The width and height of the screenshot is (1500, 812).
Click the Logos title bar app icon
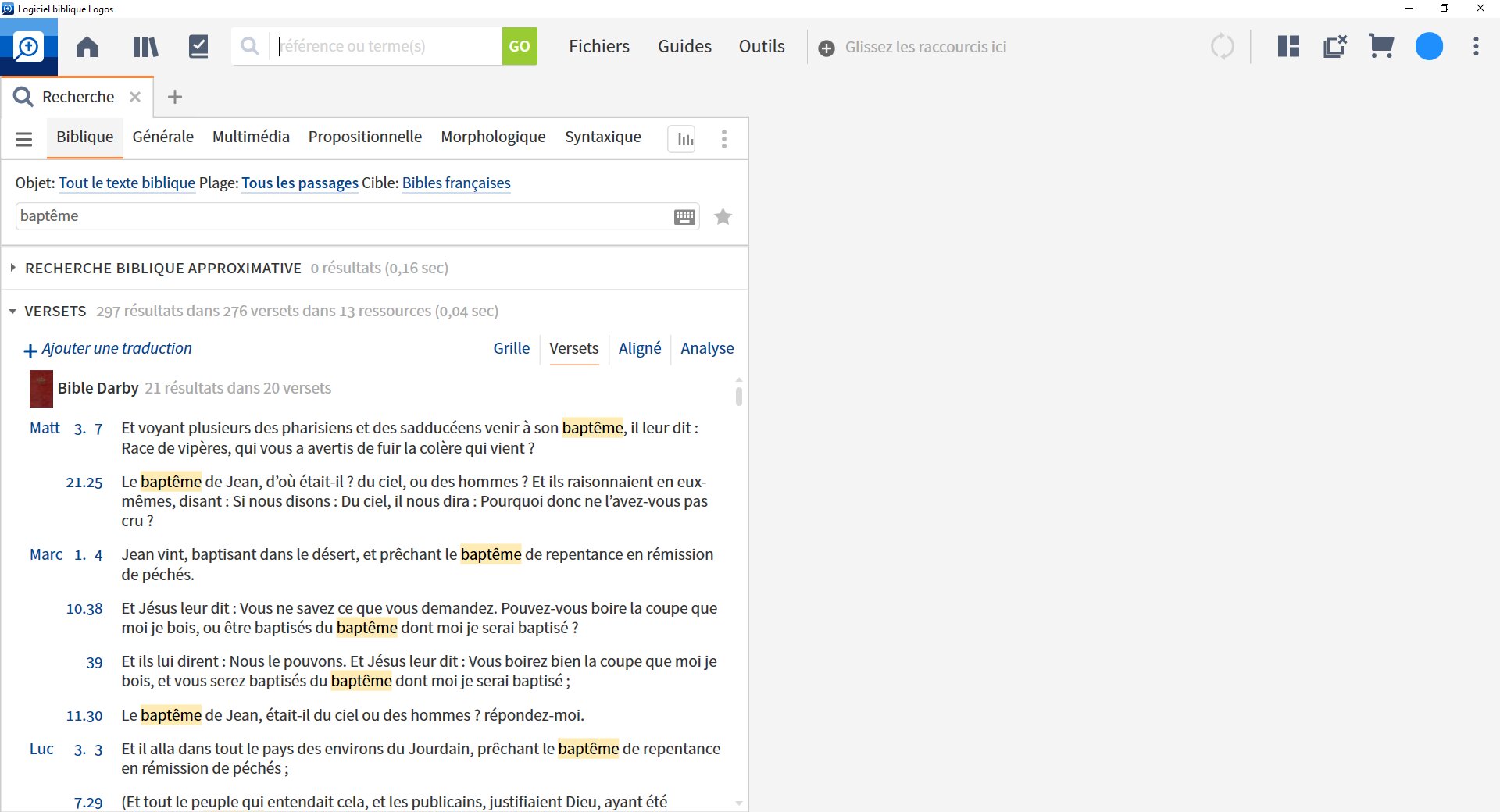click(8, 9)
